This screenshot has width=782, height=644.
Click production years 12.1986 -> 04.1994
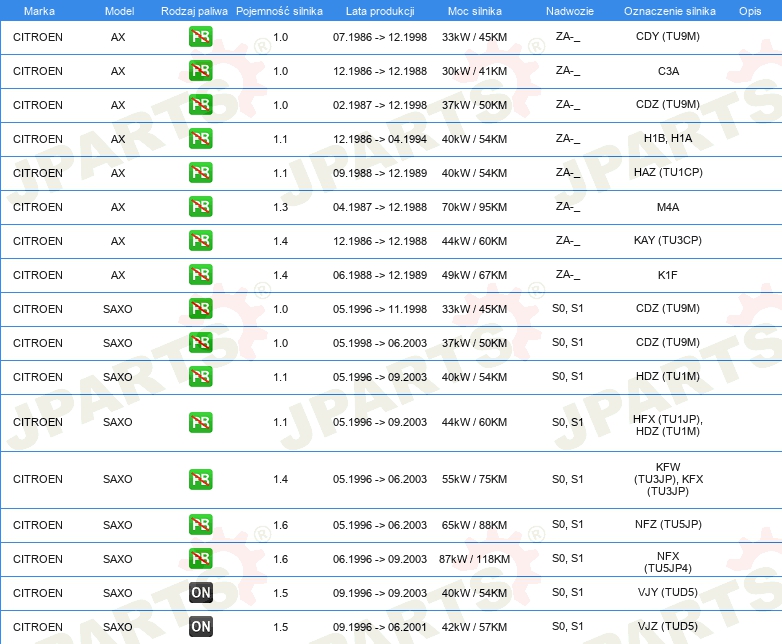pyautogui.click(x=380, y=139)
